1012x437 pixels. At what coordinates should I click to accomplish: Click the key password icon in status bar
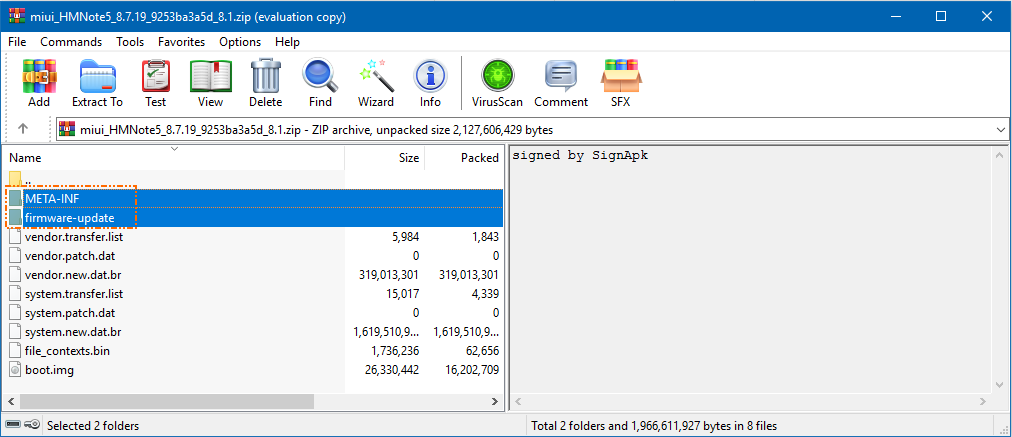[x=32, y=425]
